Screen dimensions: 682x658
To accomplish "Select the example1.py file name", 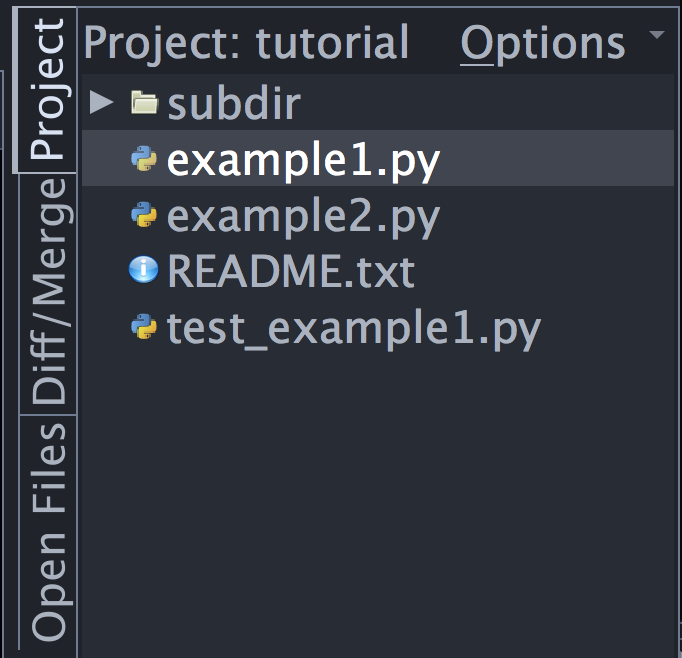I will tap(303, 160).
